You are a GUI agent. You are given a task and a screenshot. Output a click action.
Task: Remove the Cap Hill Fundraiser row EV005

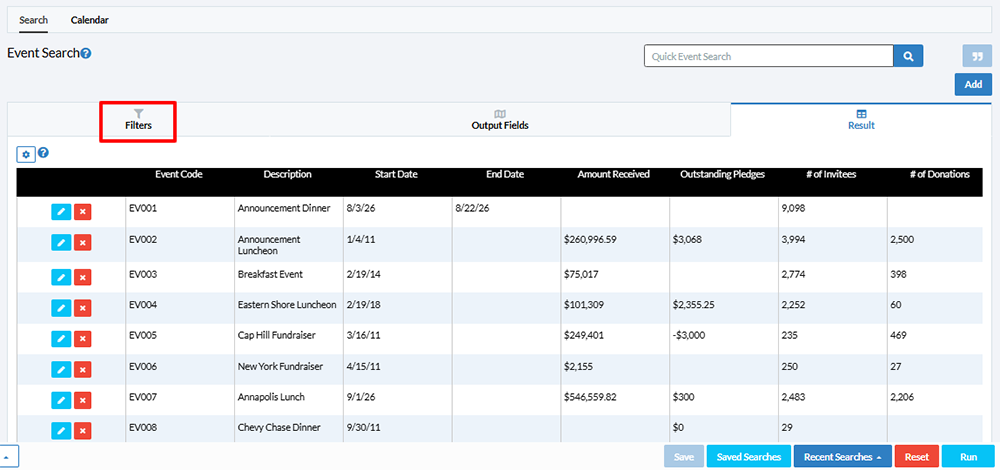click(82, 338)
